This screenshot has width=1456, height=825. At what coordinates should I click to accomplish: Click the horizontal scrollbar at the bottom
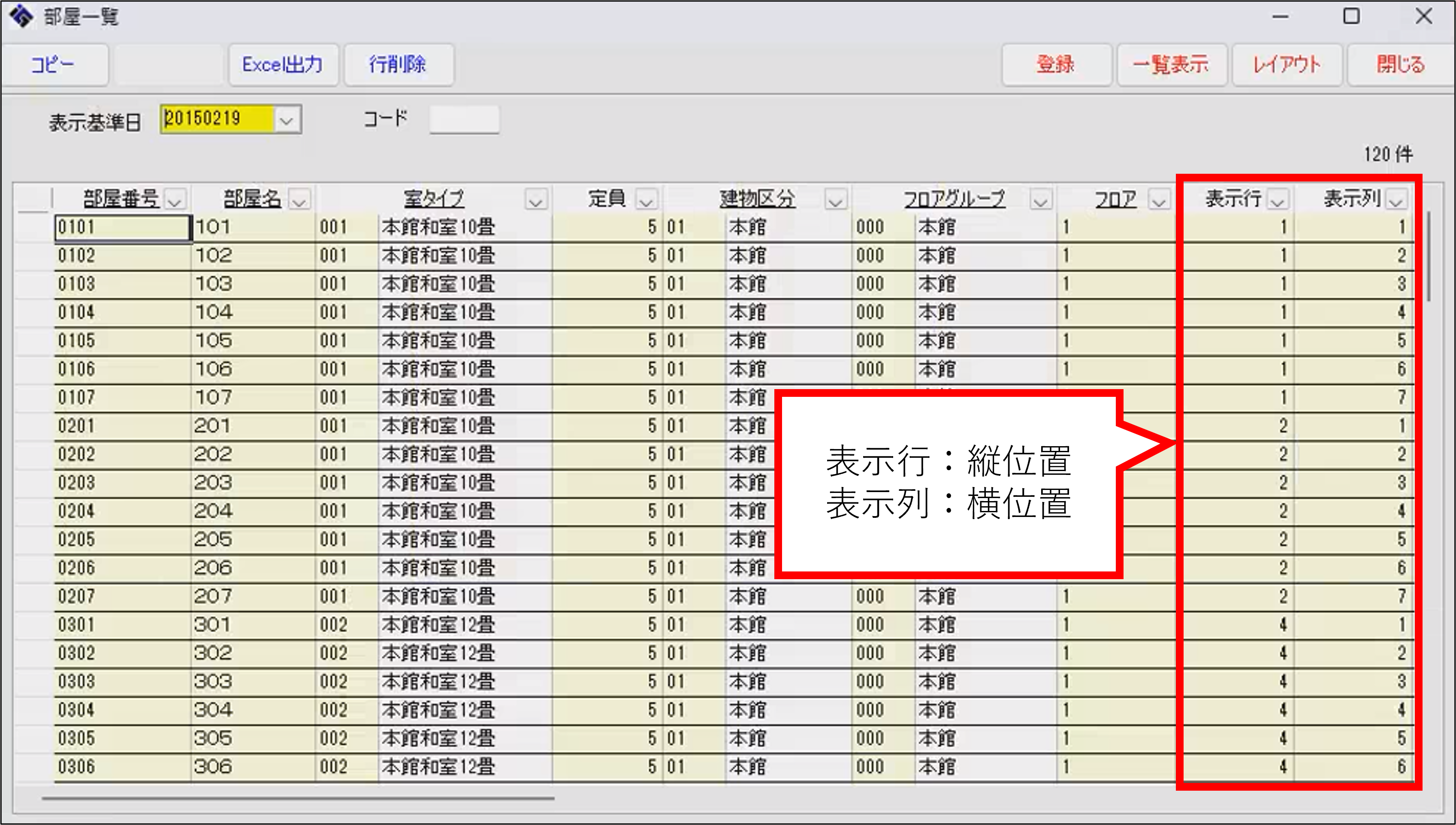pos(298,798)
